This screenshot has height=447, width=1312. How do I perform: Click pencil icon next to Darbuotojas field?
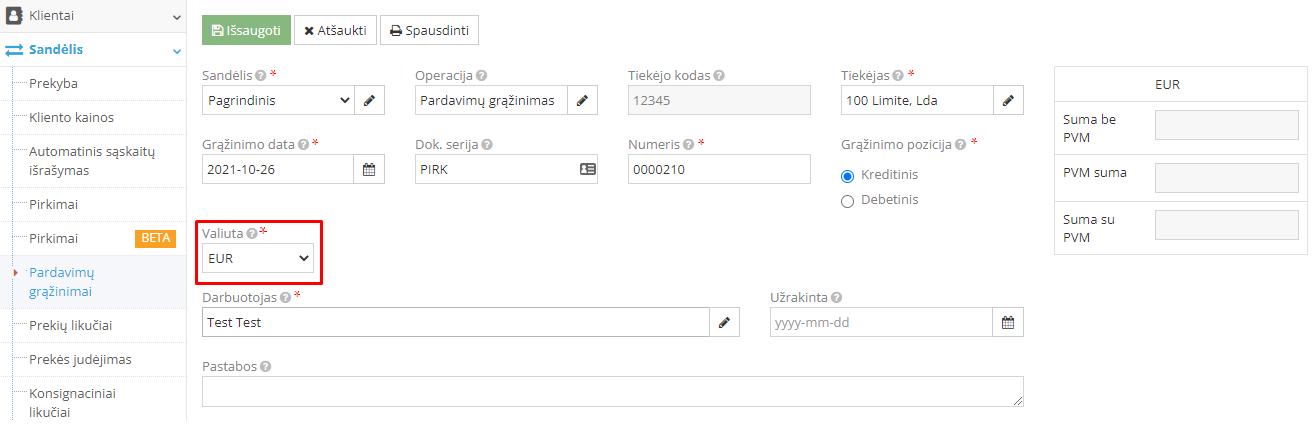point(724,322)
